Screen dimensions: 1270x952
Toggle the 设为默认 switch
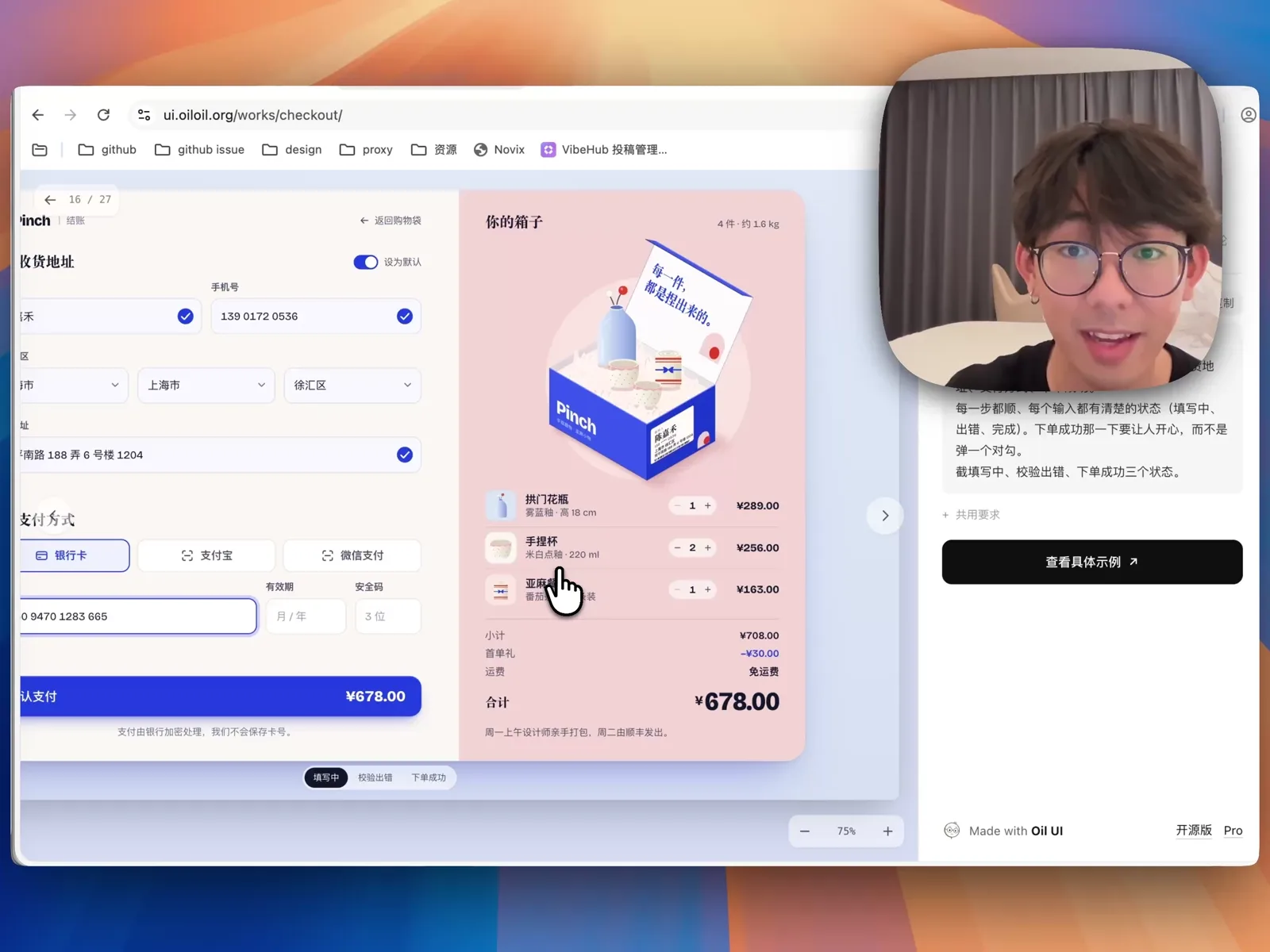pyautogui.click(x=365, y=262)
